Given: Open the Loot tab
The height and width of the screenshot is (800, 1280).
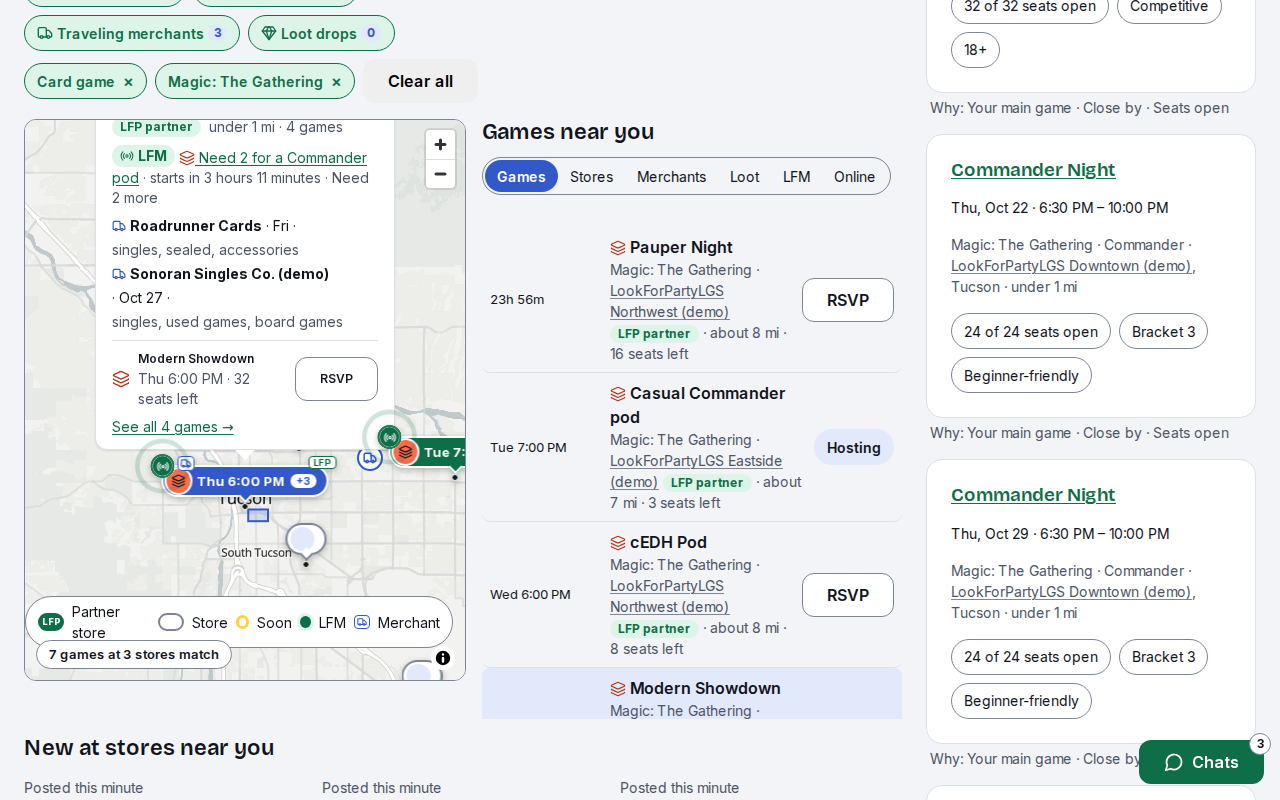Looking at the screenshot, I should point(744,177).
